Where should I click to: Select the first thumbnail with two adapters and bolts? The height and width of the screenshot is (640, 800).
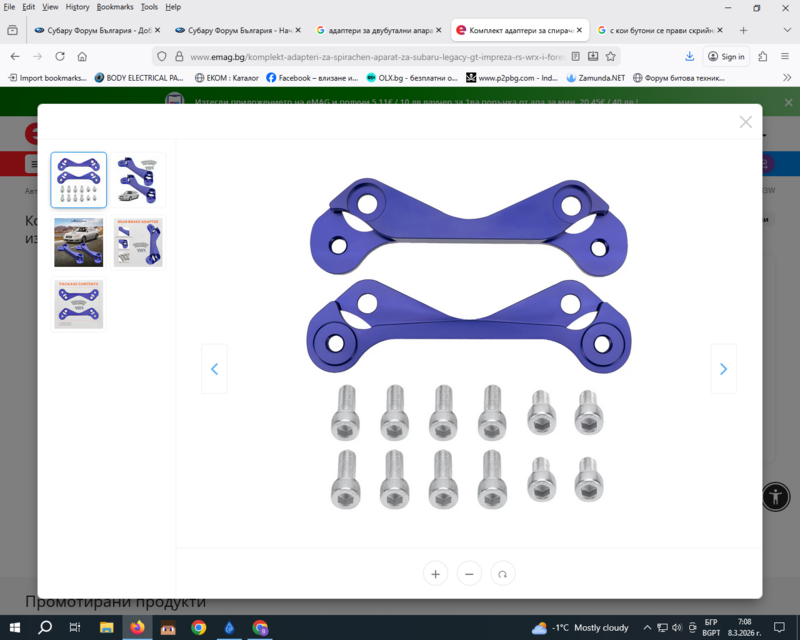coord(79,180)
